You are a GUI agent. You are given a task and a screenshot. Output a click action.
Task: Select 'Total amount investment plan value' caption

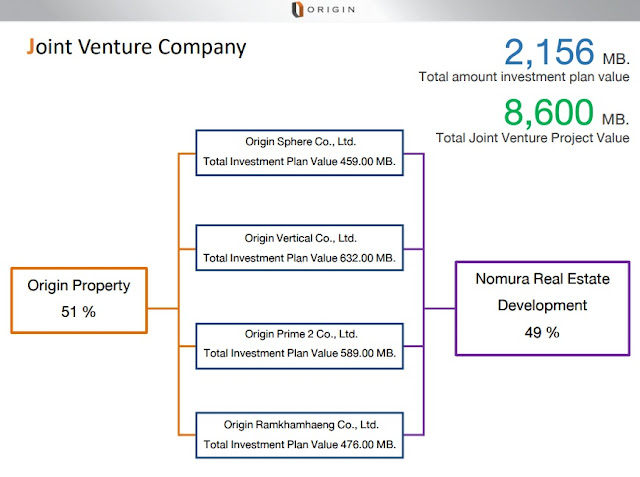(524, 77)
